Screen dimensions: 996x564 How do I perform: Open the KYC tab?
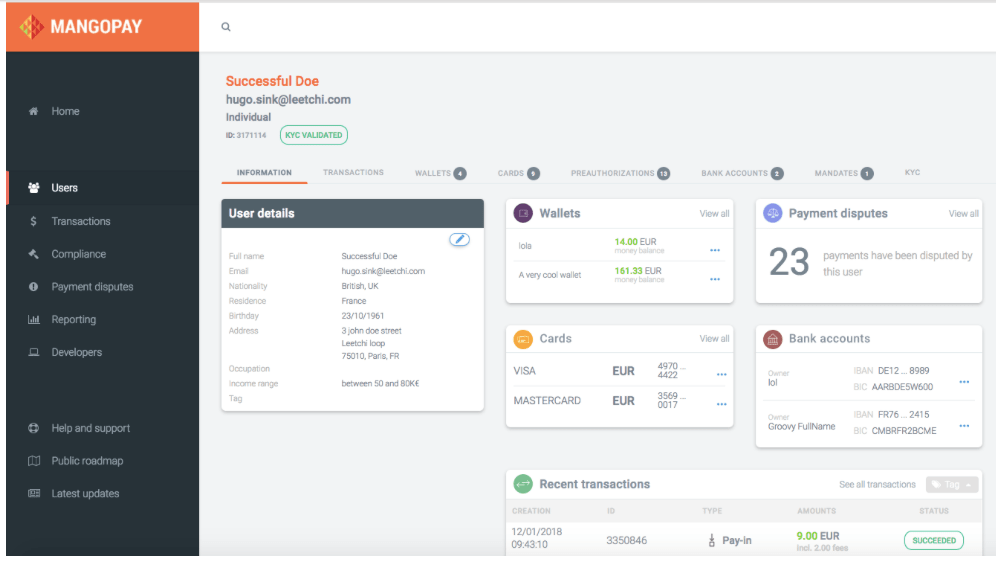pyautogui.click(x=912, y=173)
